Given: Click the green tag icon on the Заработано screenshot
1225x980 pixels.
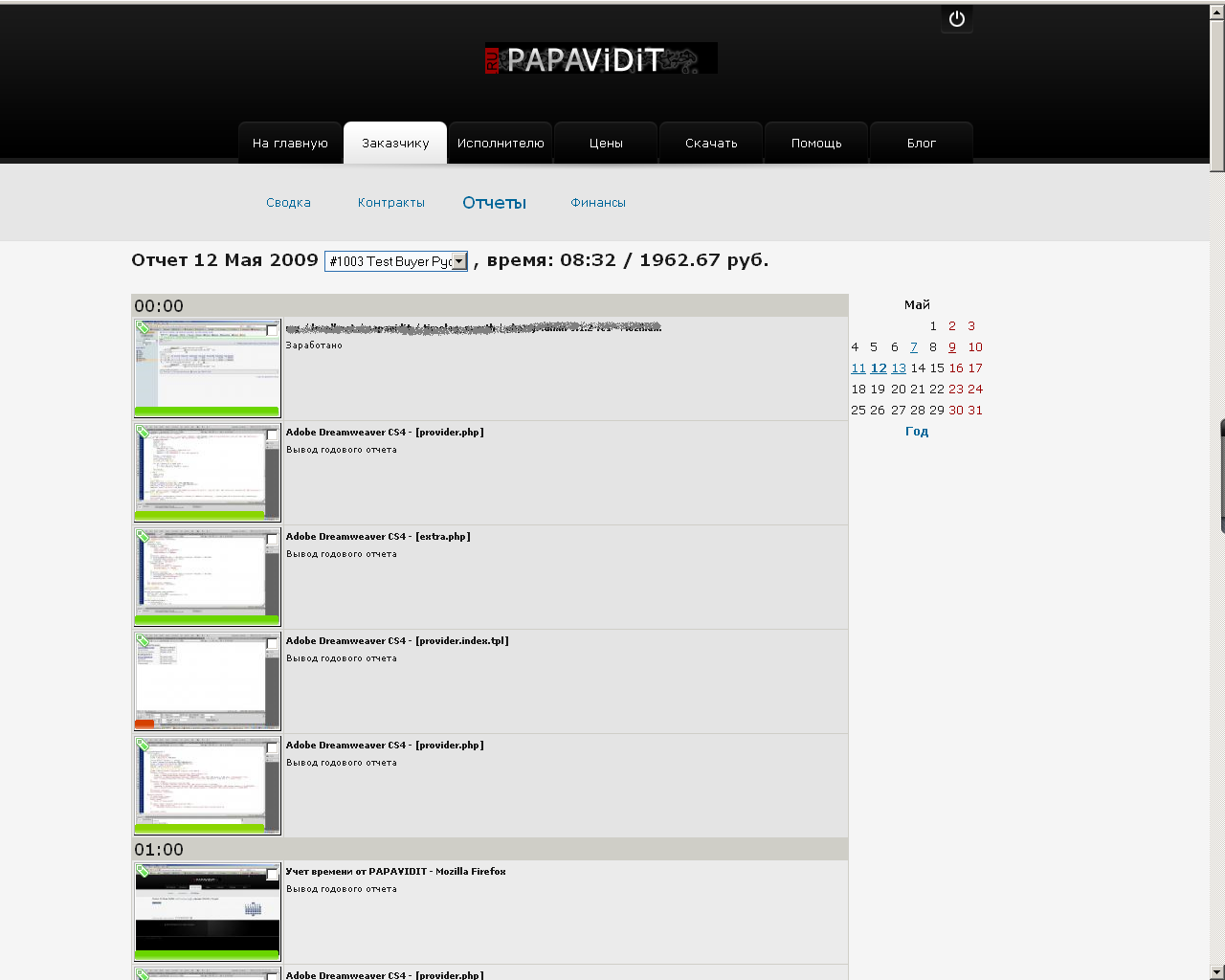Looking at the screenshot, I should tap(143, 327).
